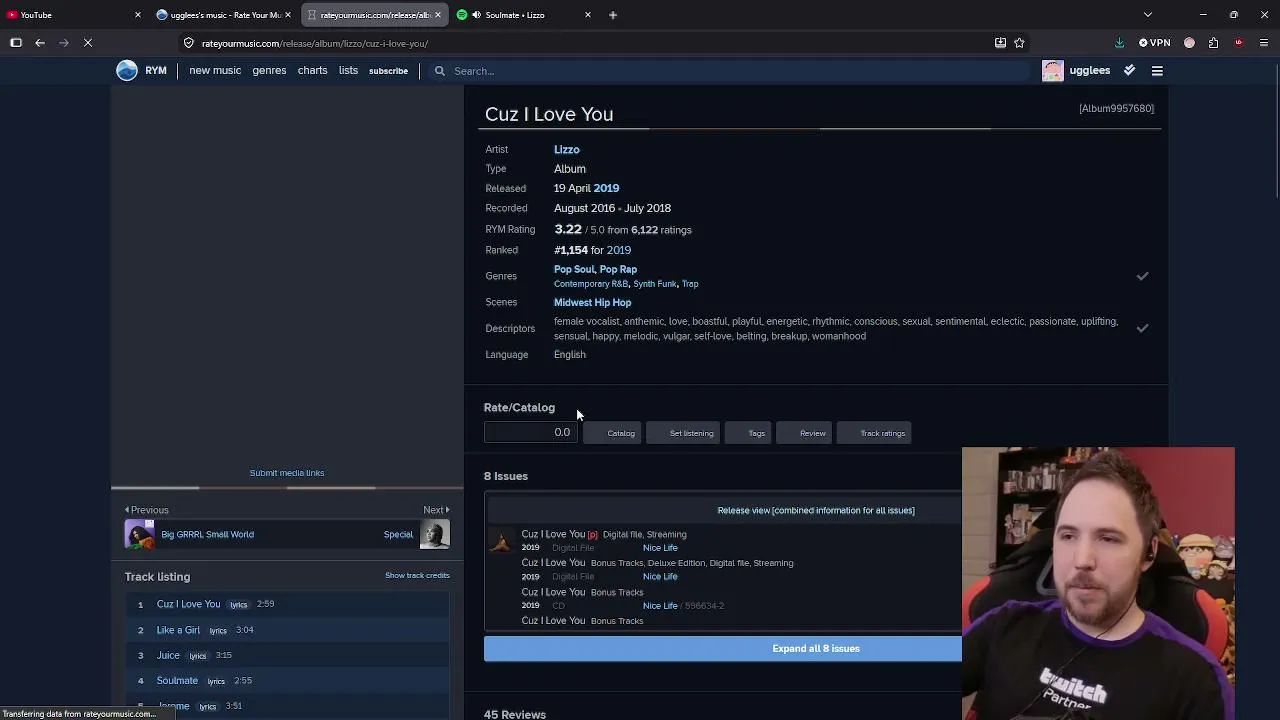Toggle the browser sidebar panel icon
The width and height of the screenshot is (1280, 720).
[16, 43]
